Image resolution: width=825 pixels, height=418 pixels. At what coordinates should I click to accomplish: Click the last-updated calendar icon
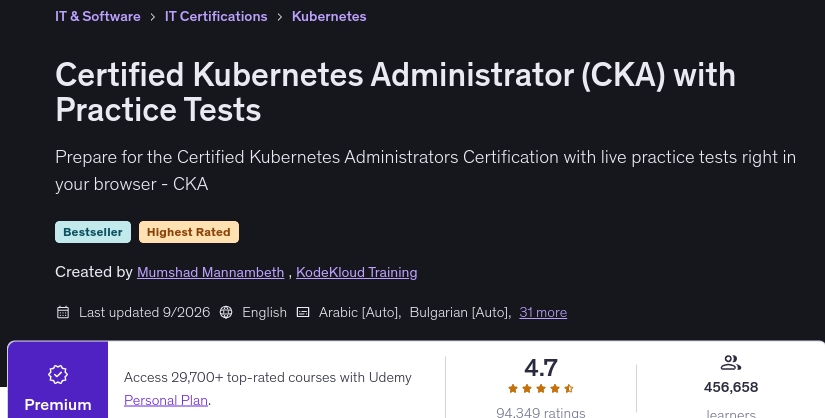pyautogui.click(x=63, y=312)
